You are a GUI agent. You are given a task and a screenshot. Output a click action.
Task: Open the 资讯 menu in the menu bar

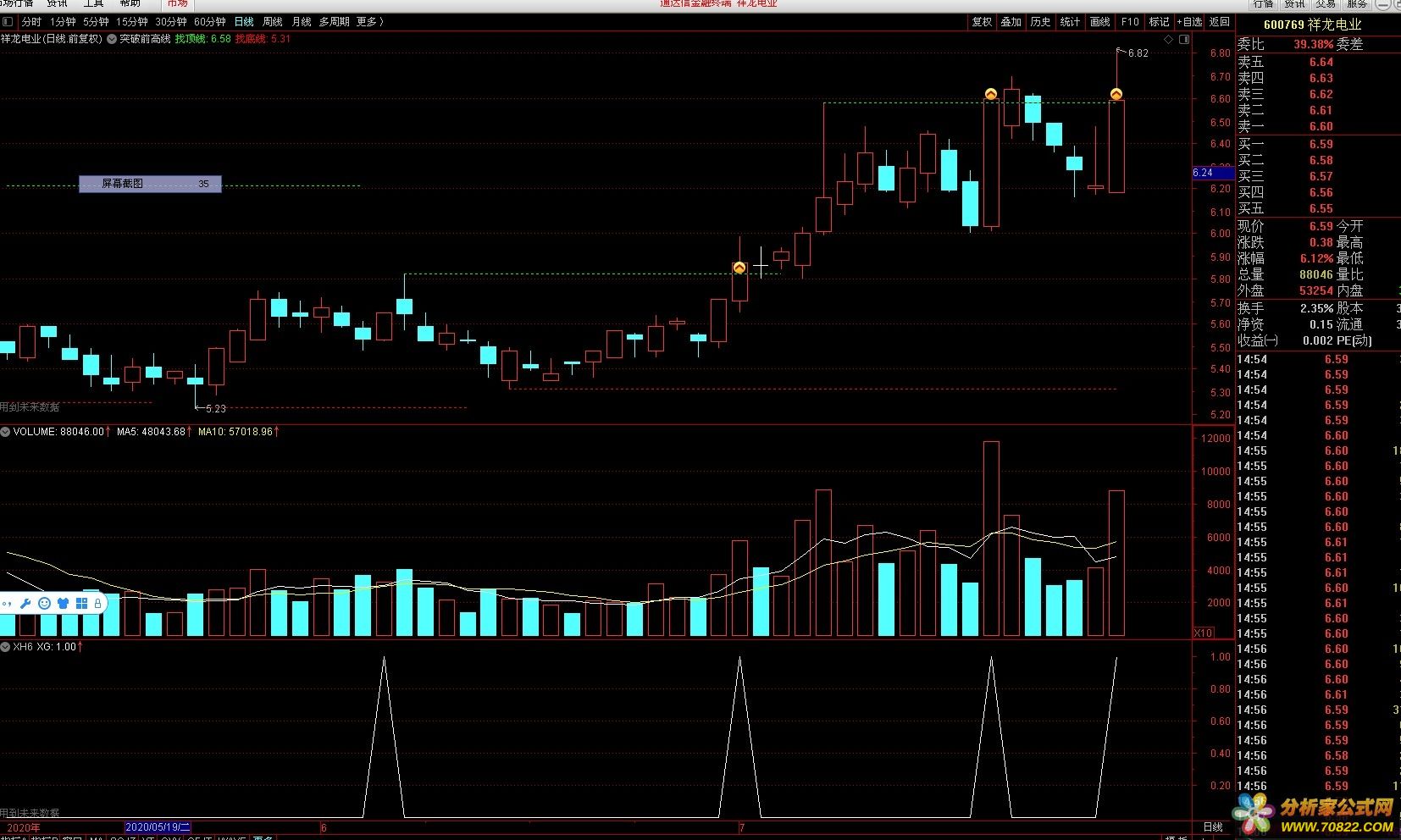57,3
